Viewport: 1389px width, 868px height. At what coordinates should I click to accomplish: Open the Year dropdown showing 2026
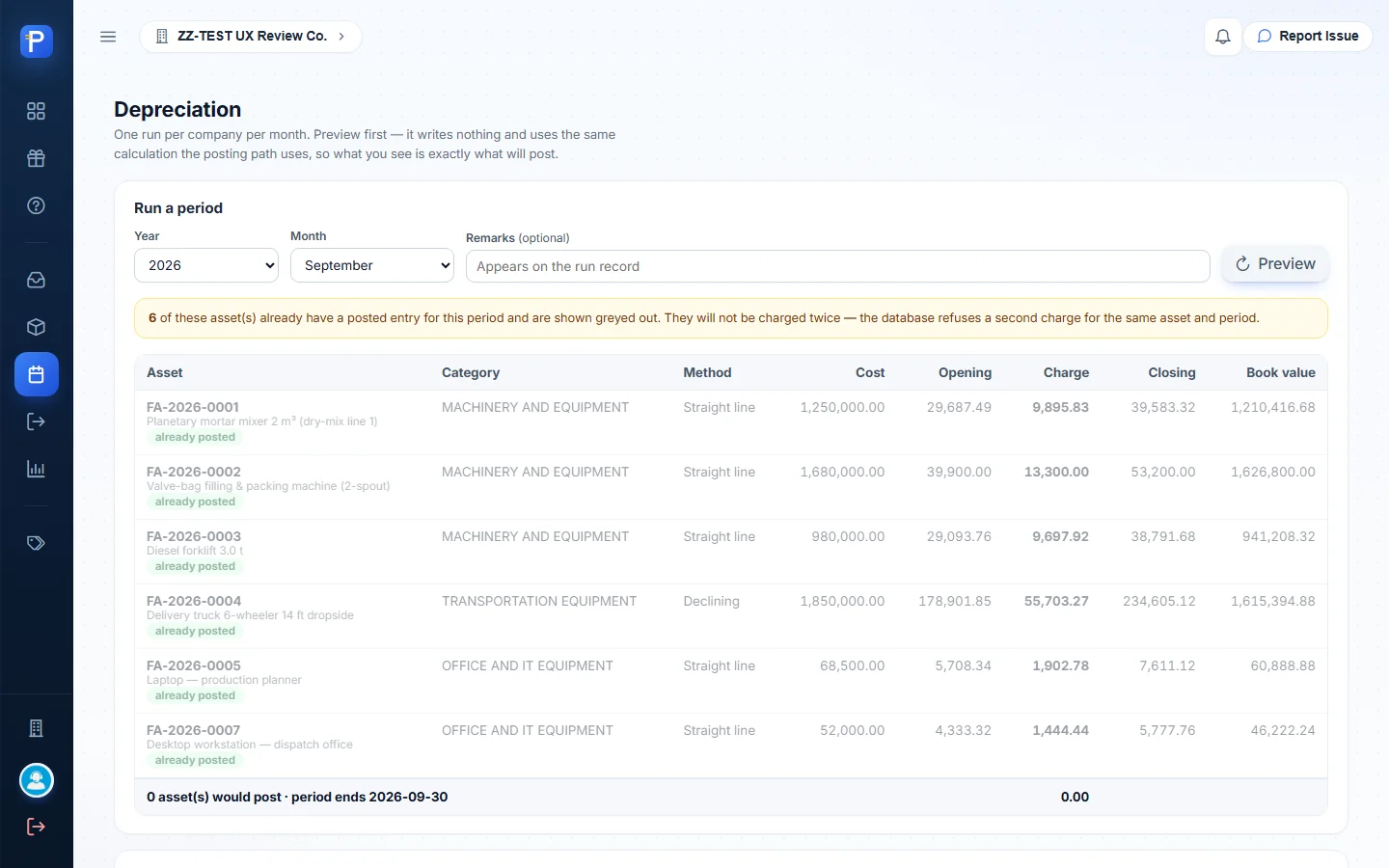click(206, 265)
